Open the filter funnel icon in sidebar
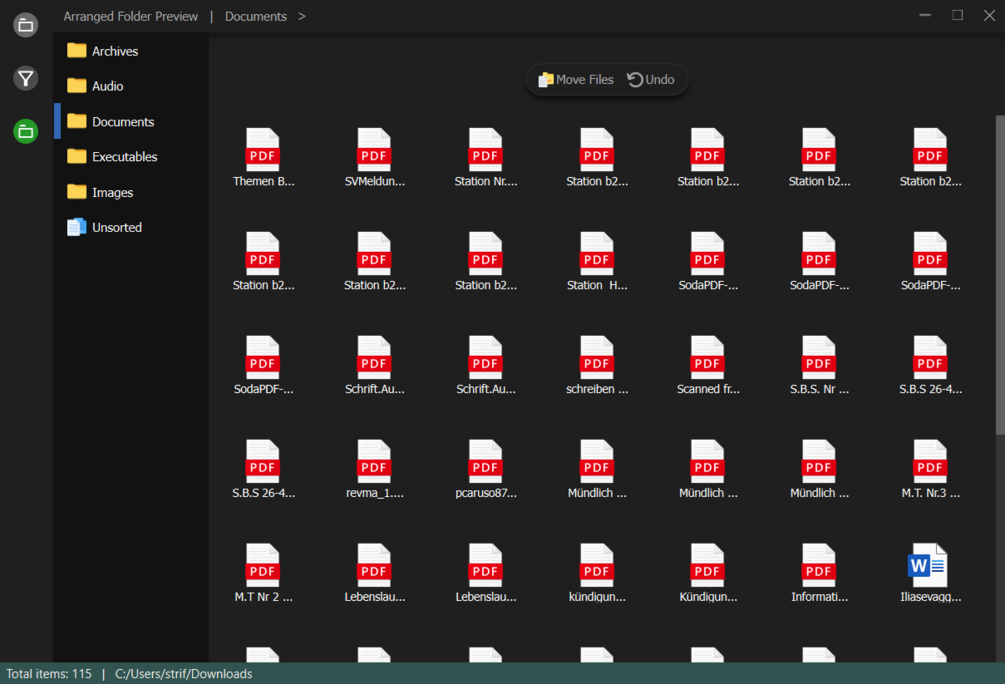 point(26,78)
